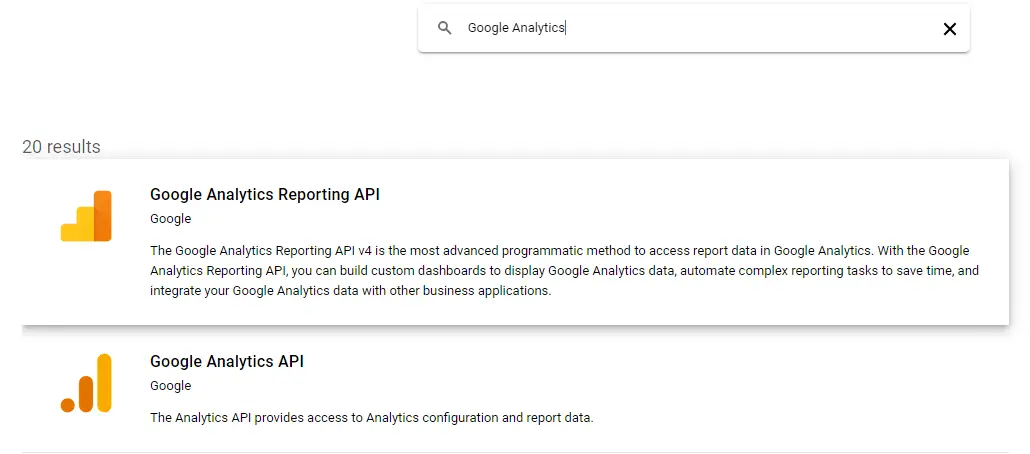Click the magnifying glass search icon

445,29
